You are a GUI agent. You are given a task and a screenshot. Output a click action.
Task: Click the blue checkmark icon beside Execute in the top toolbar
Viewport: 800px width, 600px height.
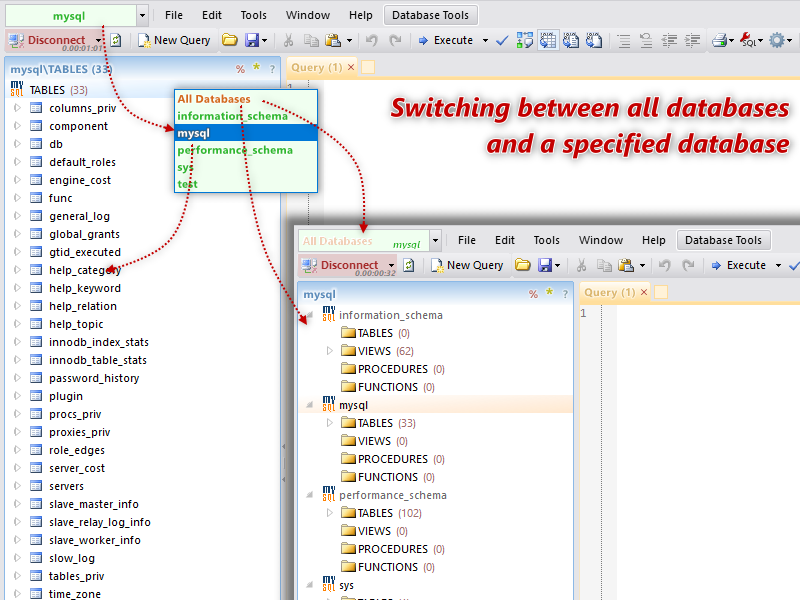coord(502,40)
